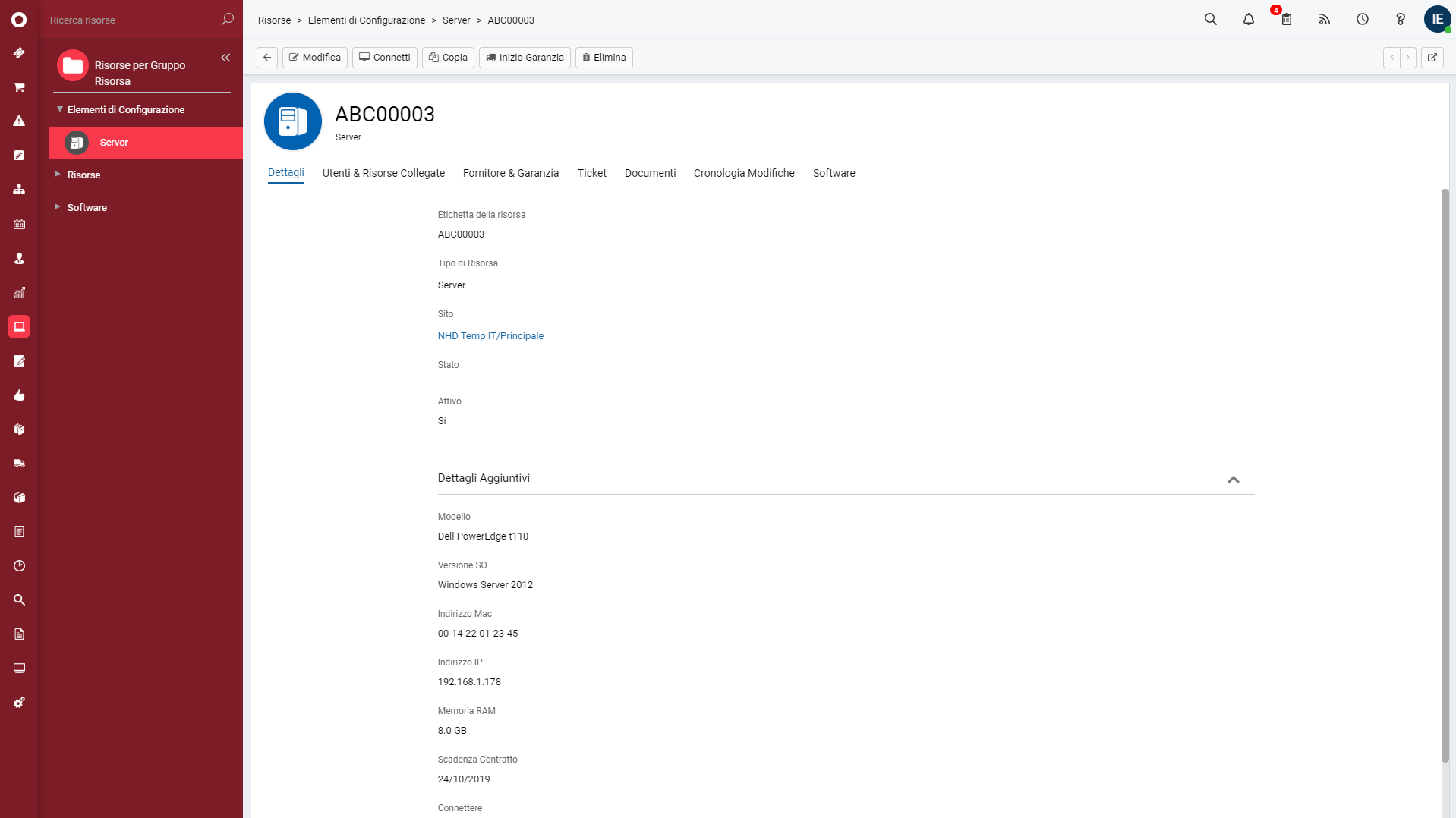
Task: Open the calendar icon in left rail
Action: pyautogui.click(x=19, y=225)
